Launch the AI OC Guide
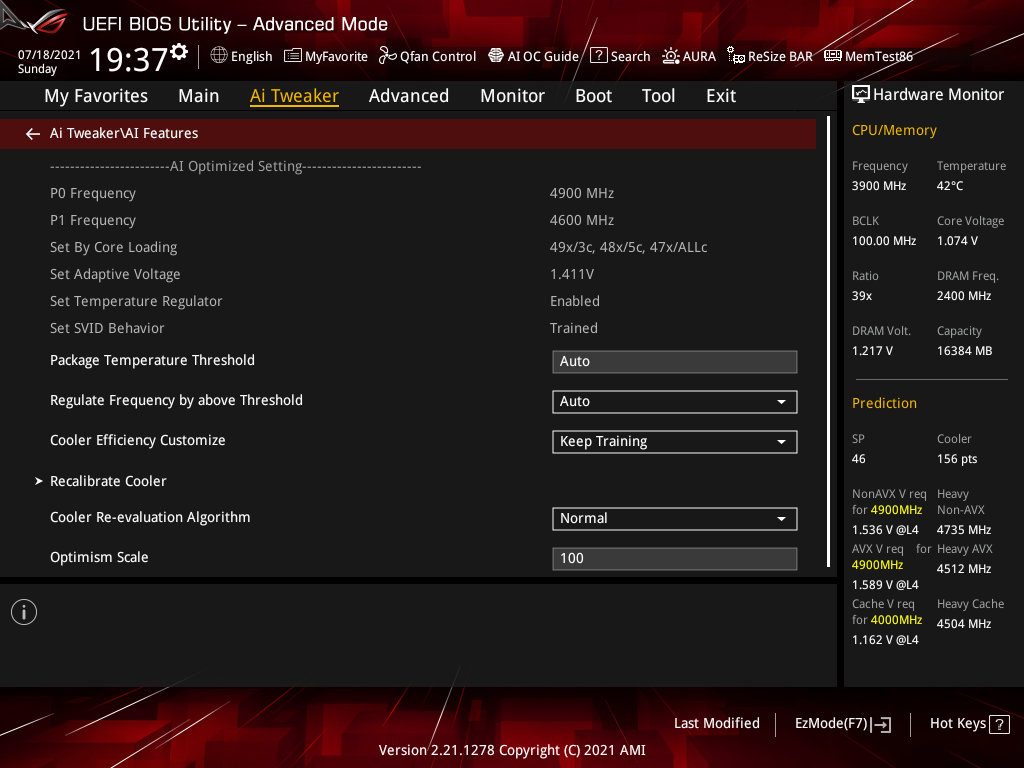Image resolution: width=1024 pixels, height=768 pixels. [533, 56]
